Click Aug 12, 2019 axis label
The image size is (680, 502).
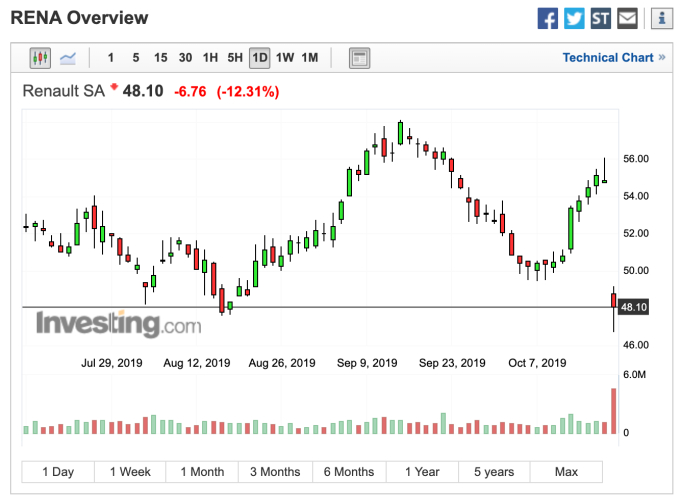click(196, 363)
